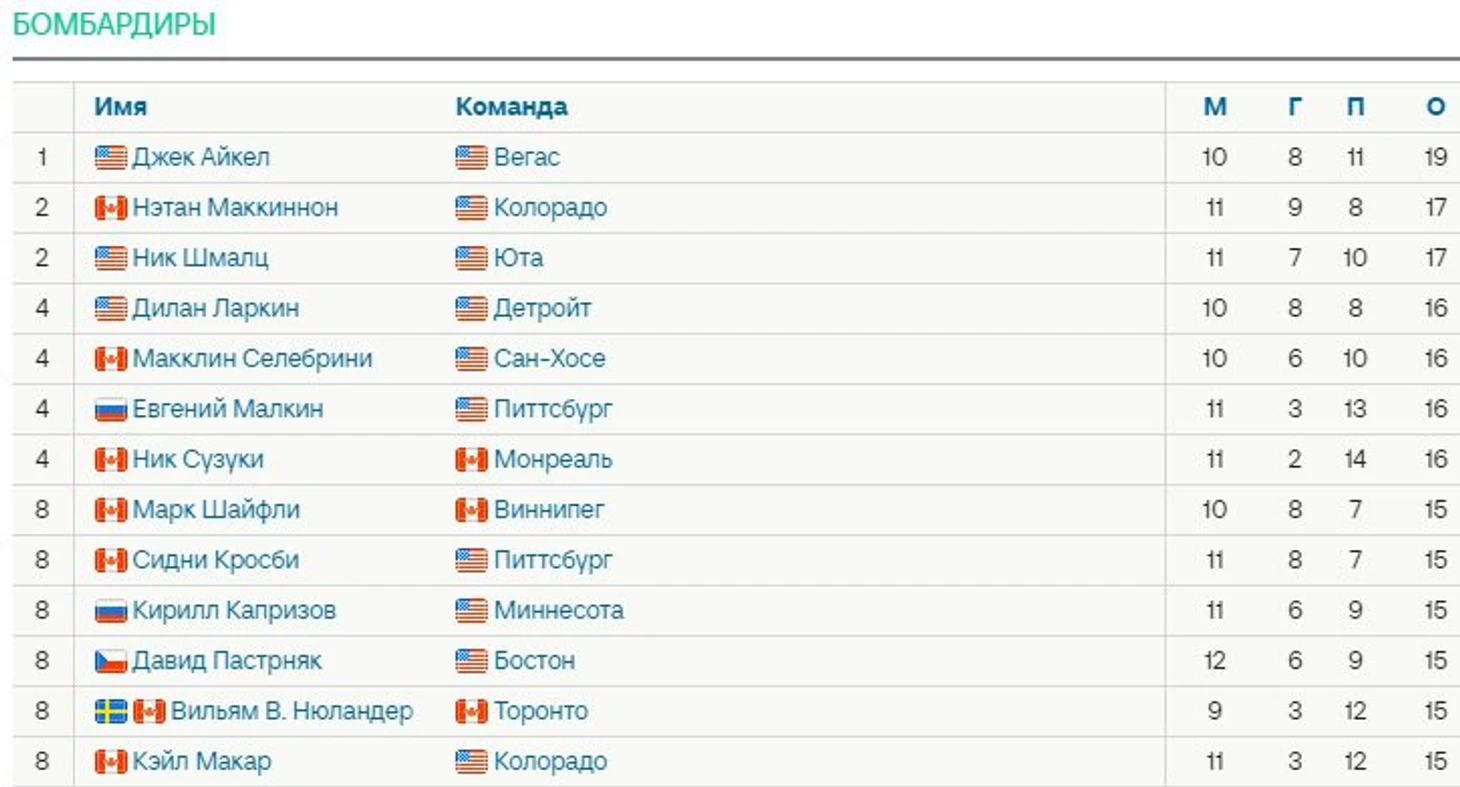Open player profile for Макклин Селебрини
Image resolution: width=1460 pixels, height=787 pixels.
(x=252, y=359)
